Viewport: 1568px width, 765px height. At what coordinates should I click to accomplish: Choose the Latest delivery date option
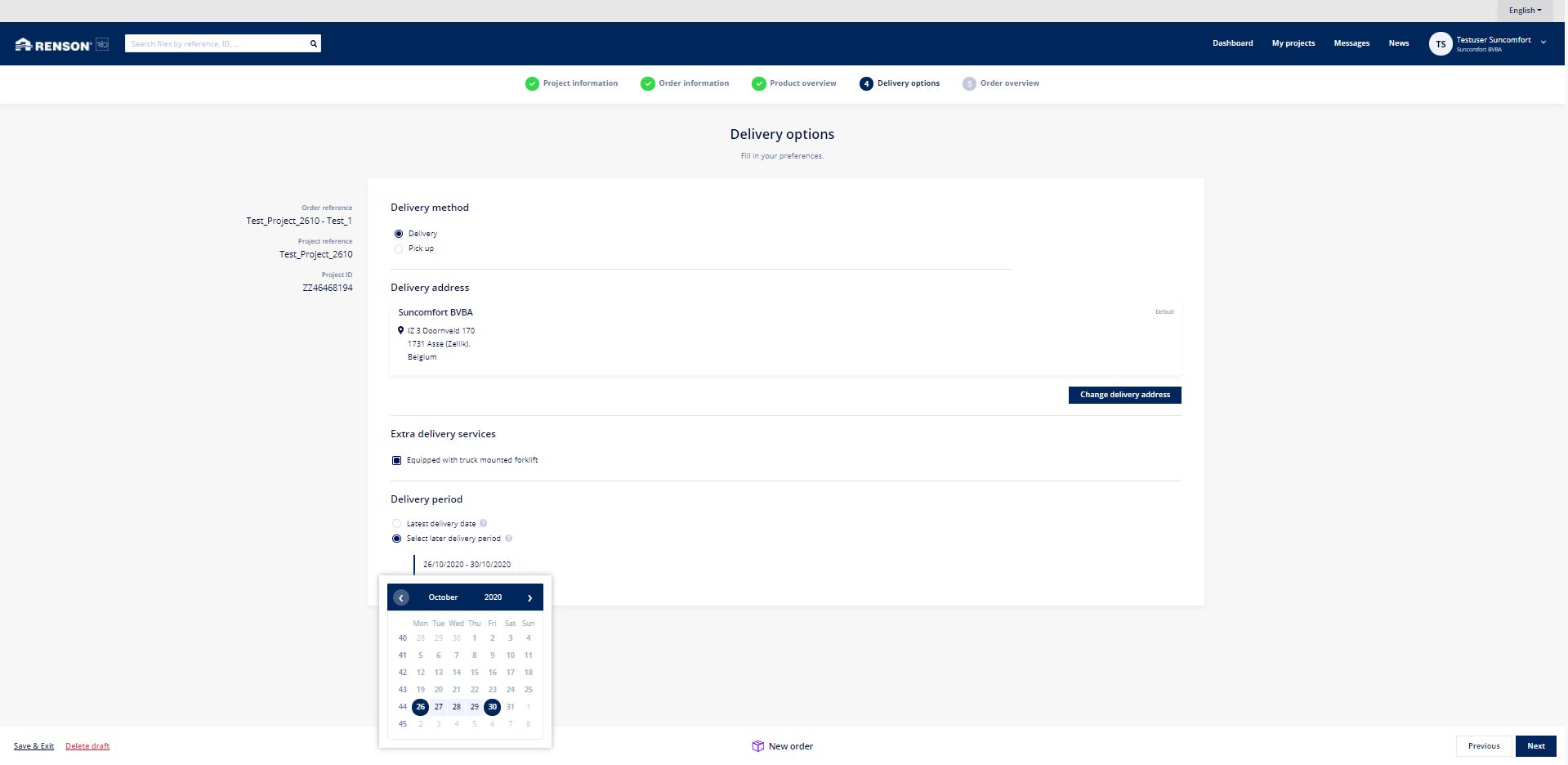[397, 524]
